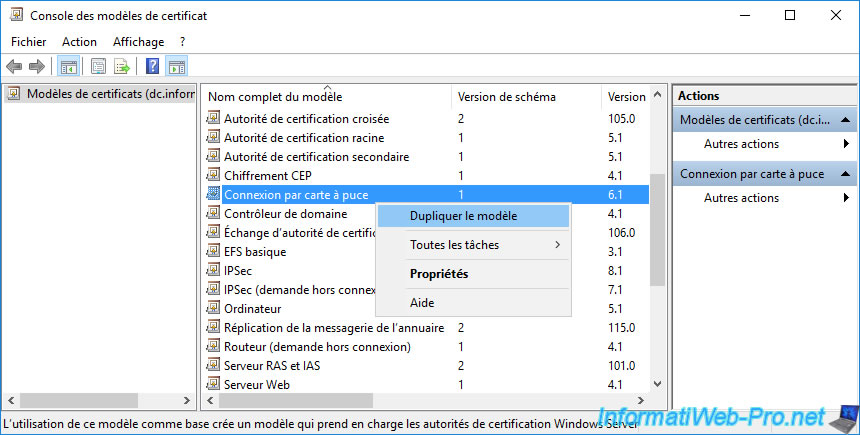Open the Affichage menu

click(x=138, y=42)
